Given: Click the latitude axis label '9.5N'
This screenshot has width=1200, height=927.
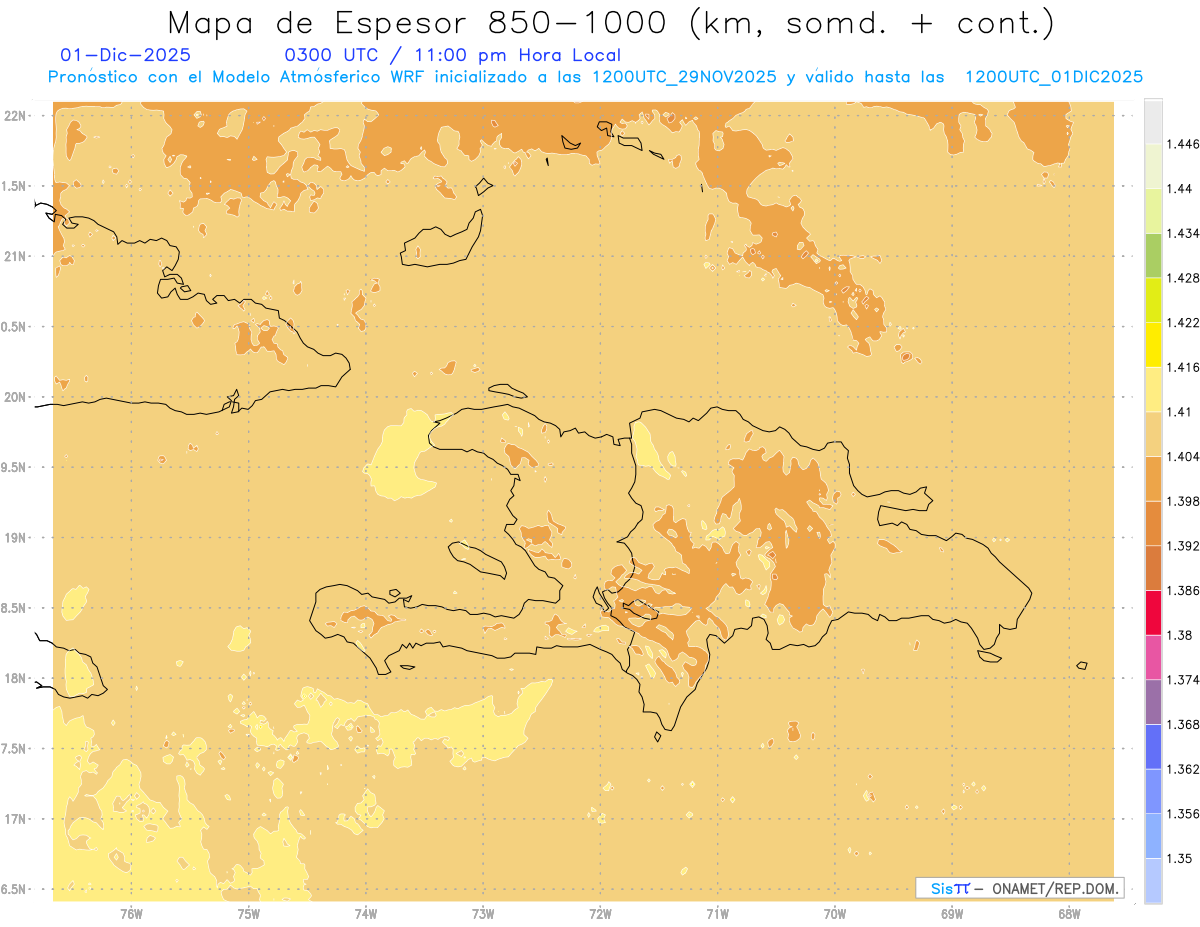Looking at the screenshot, I should (x=15, y=468).
